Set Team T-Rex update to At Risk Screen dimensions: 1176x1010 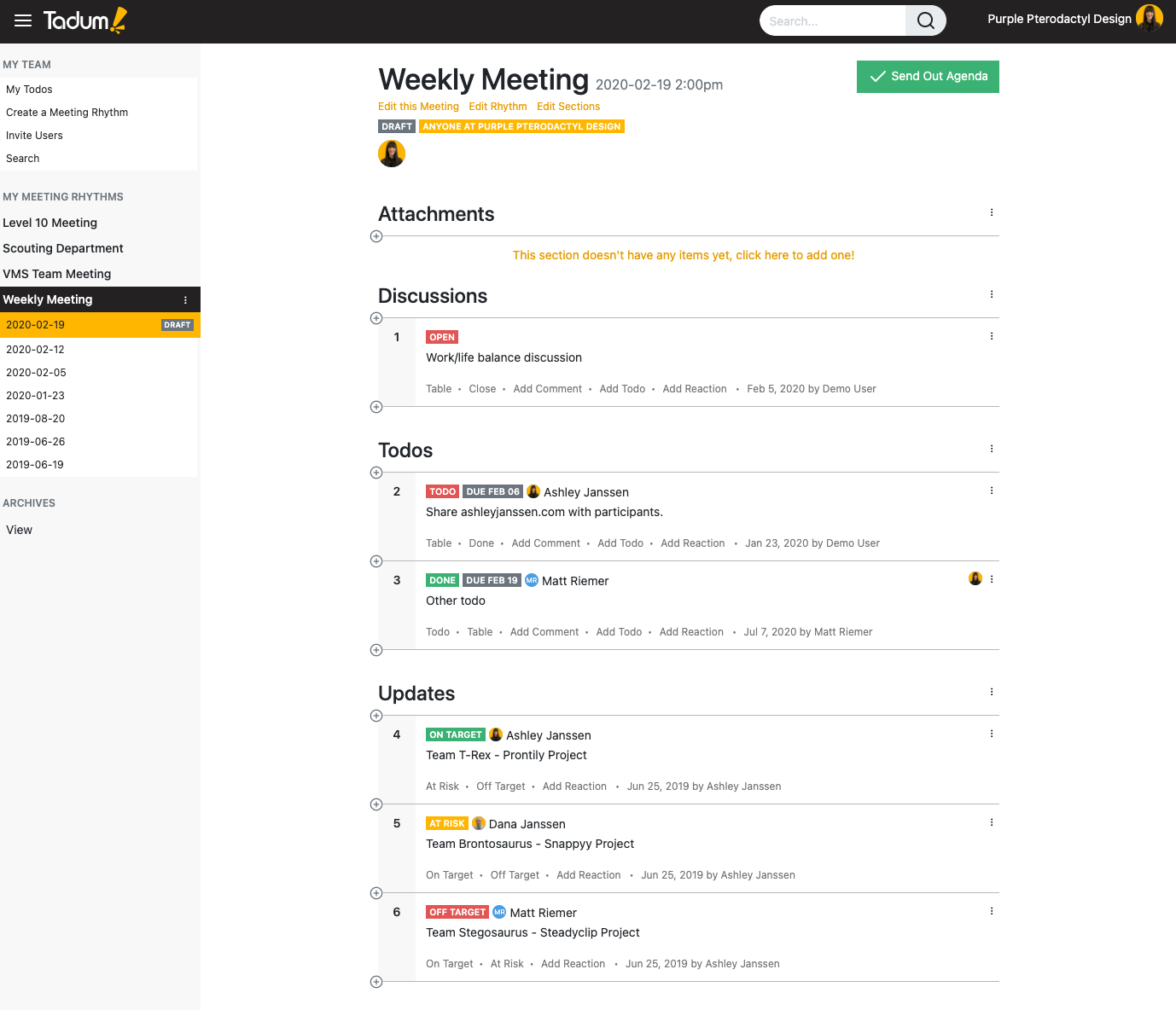click(x=442, y=787)
